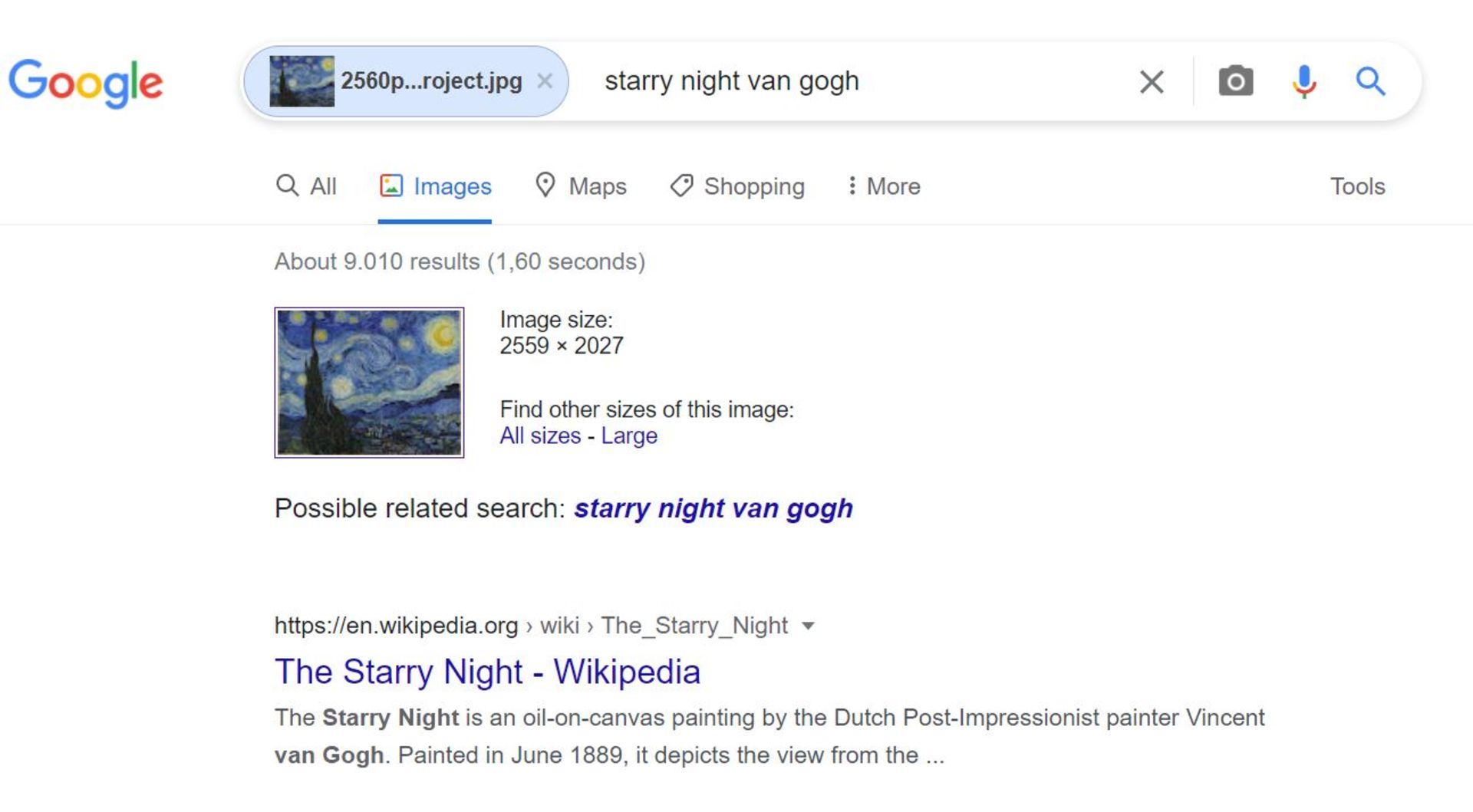Screen dimensions: 1473x812
Task: Clear the search box text
Action: tap(1151, 81)
